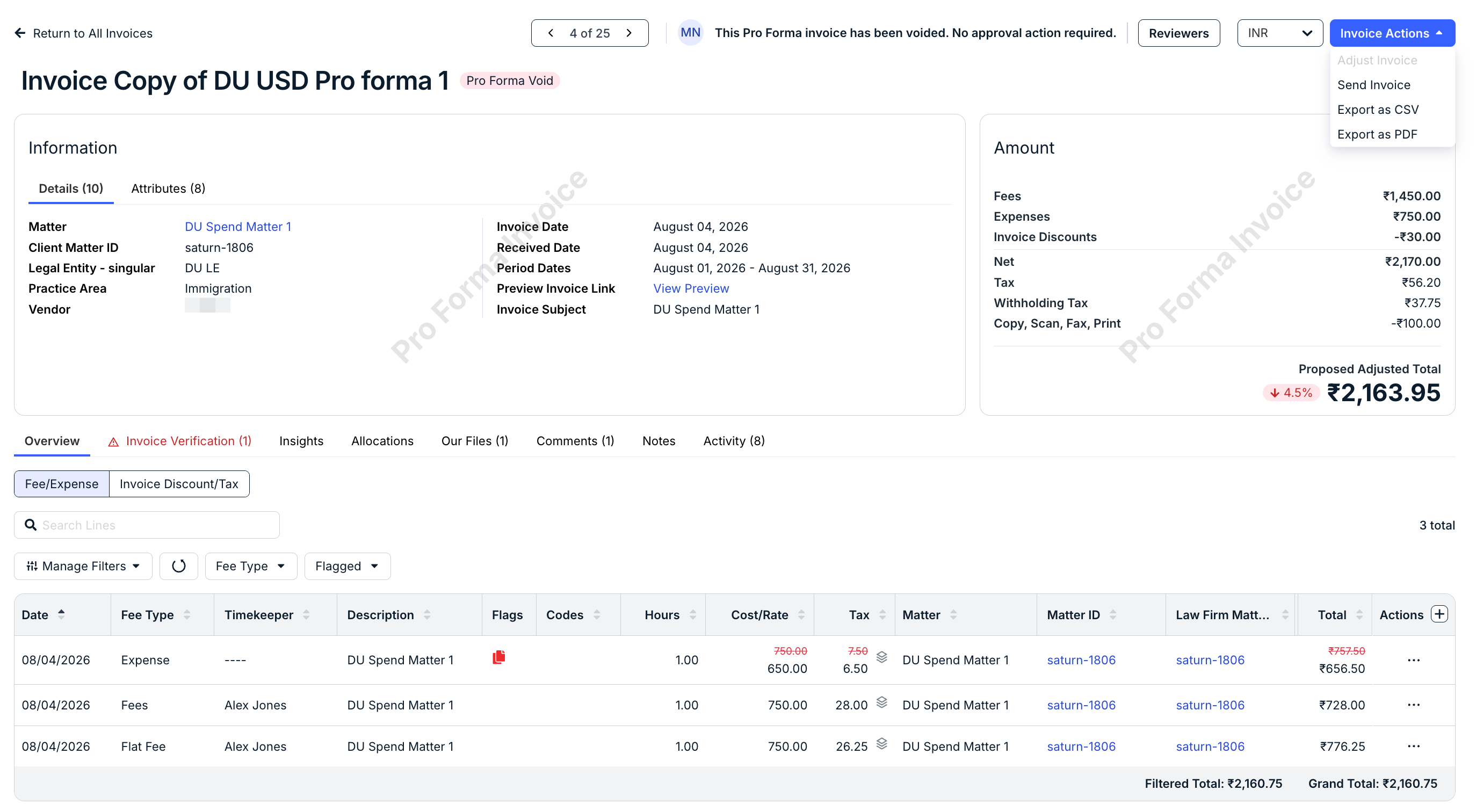This screenshot has width=1476, height=812.
Task: Open the View Preview link
Action: click(691, 288)
